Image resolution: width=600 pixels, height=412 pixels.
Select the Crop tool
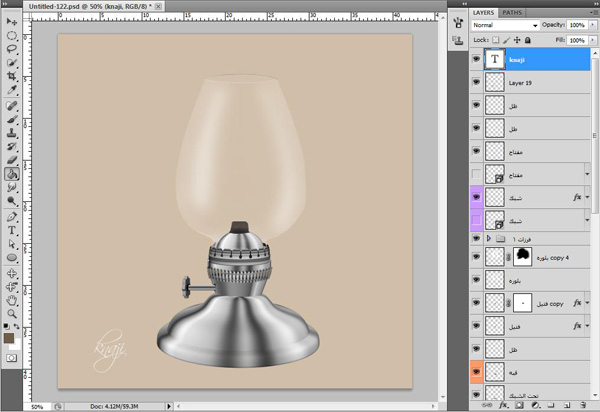[x=12, y=76]
